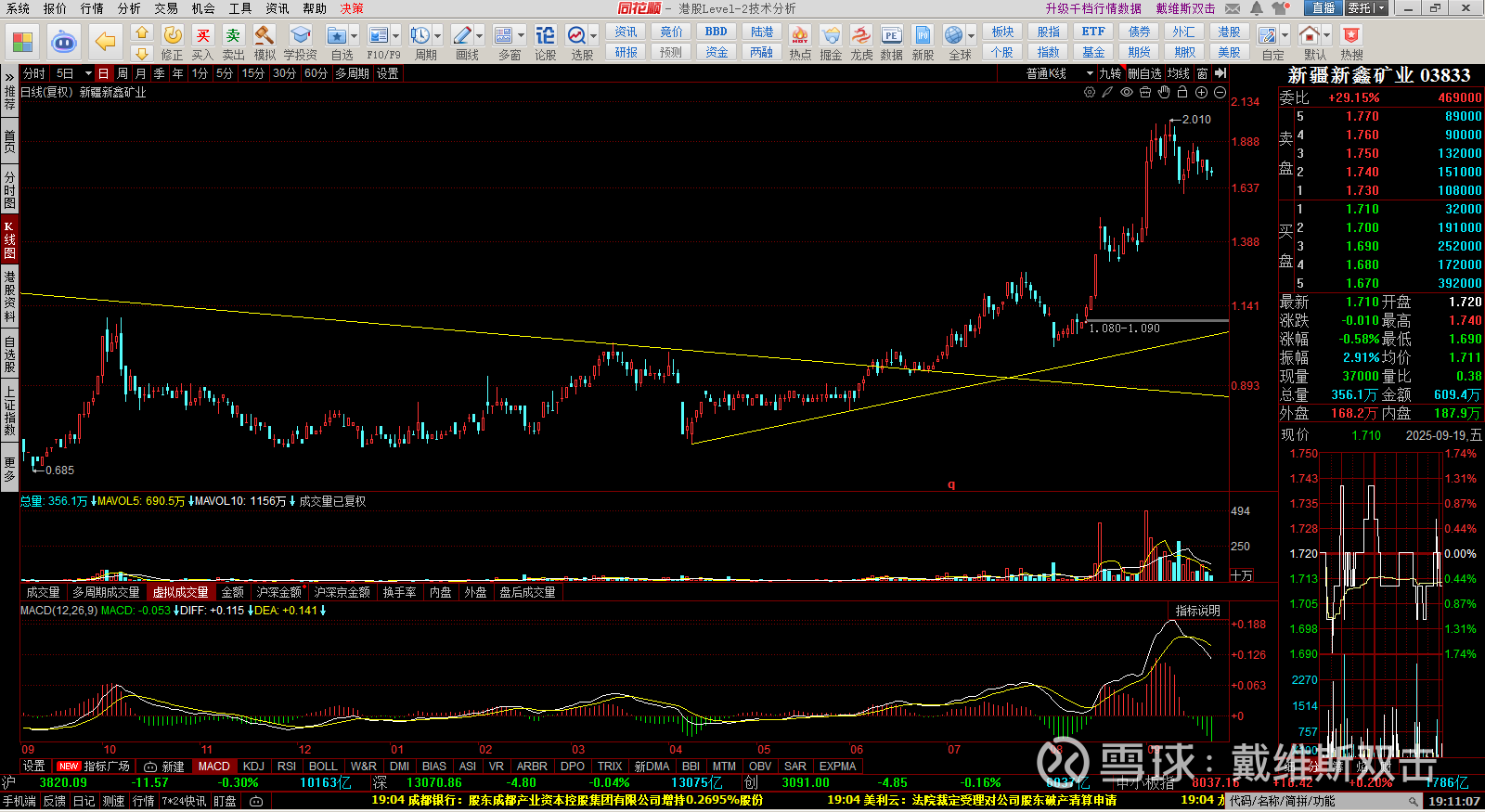Viewport: 1485px width, 812px height.
Task: Switch to the 60分 period tab
Action: (x=316, y=73)
